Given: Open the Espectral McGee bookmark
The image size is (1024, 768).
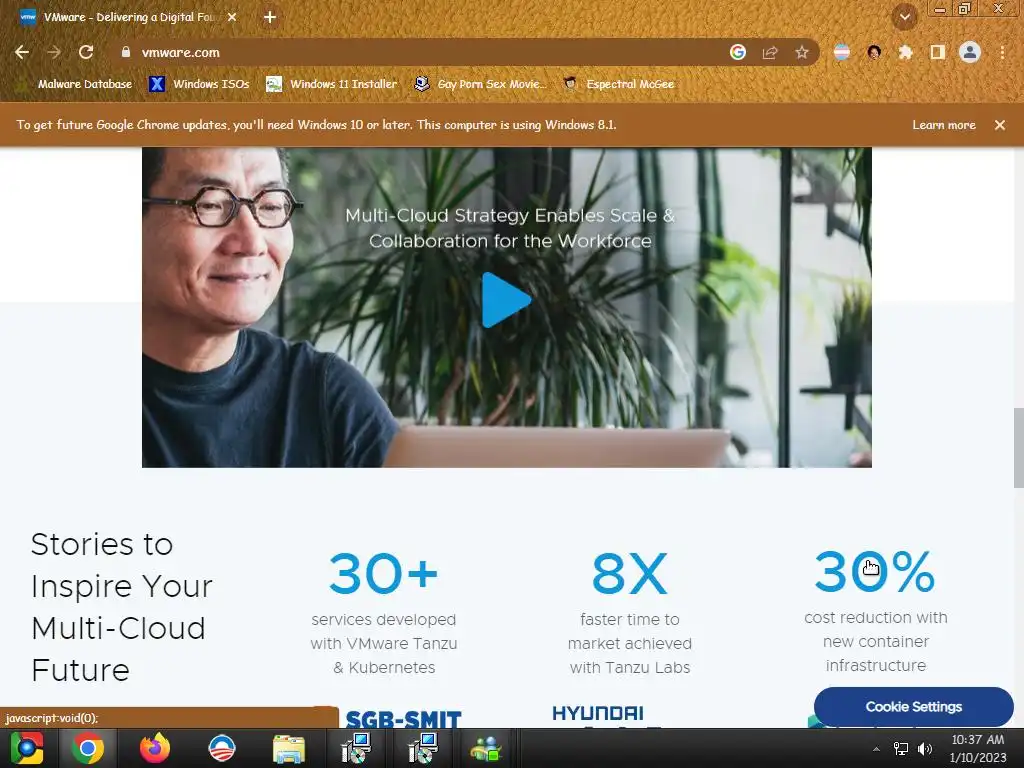Looking at the screenshot, I should tap(619, 84).
